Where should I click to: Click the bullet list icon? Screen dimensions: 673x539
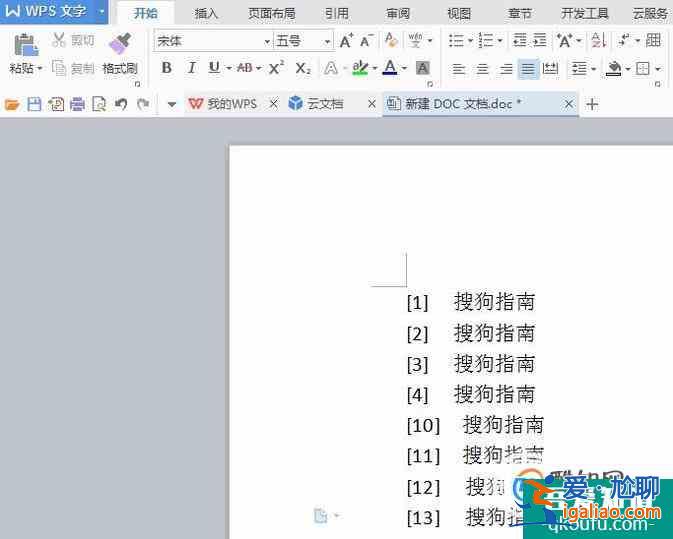click(x=456, y=41)
